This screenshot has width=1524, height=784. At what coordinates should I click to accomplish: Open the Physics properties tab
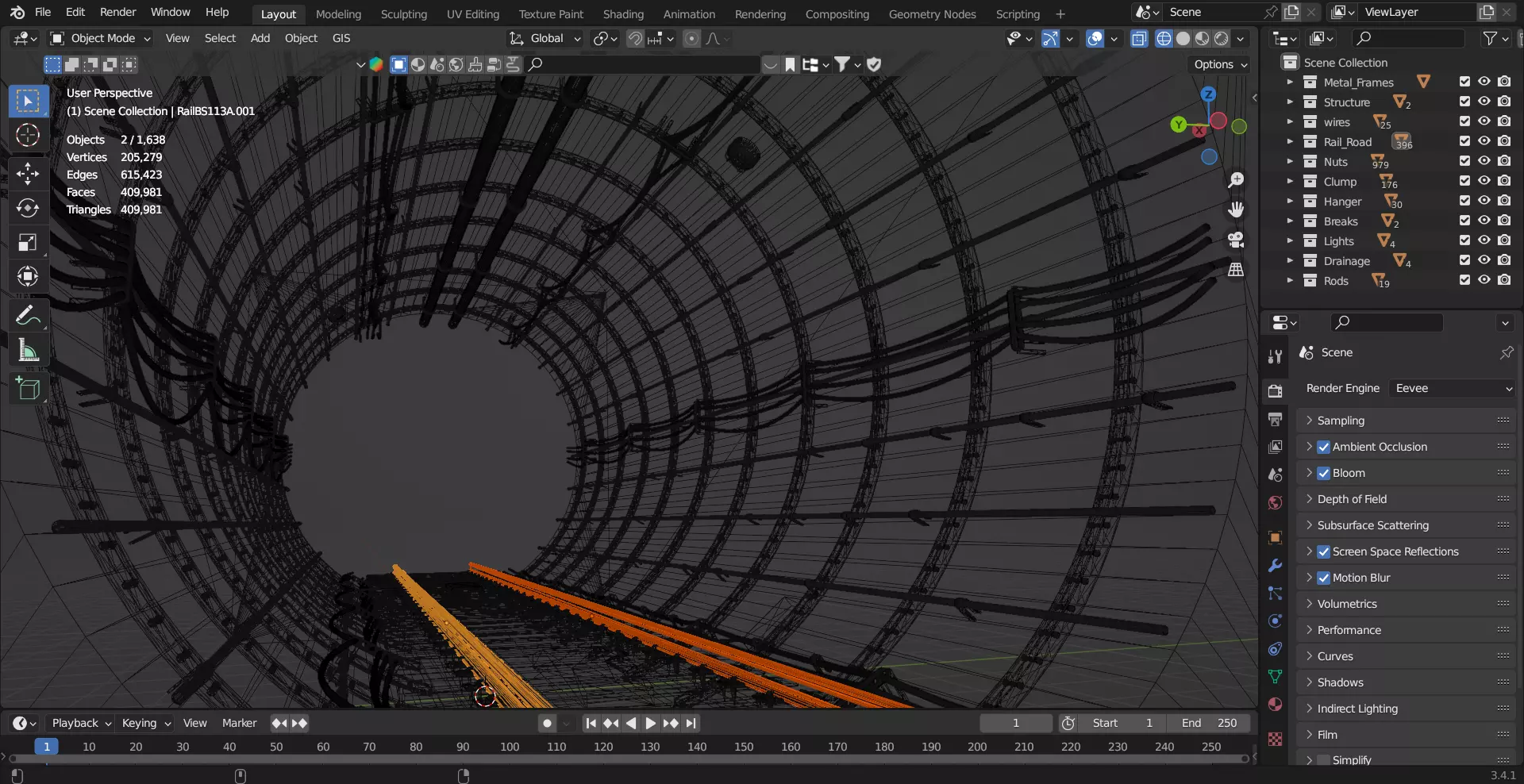pyautogui.click(x=1276, y=621)
